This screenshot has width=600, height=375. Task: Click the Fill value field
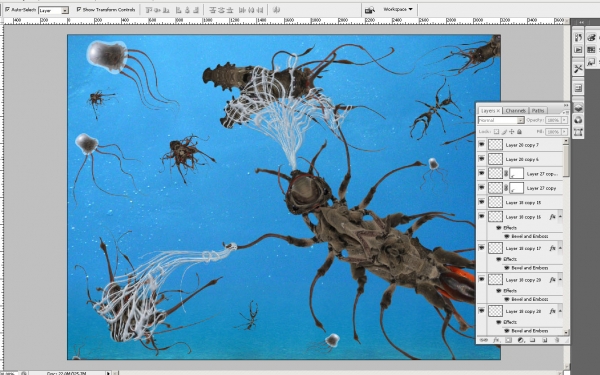tap(553, 132)
